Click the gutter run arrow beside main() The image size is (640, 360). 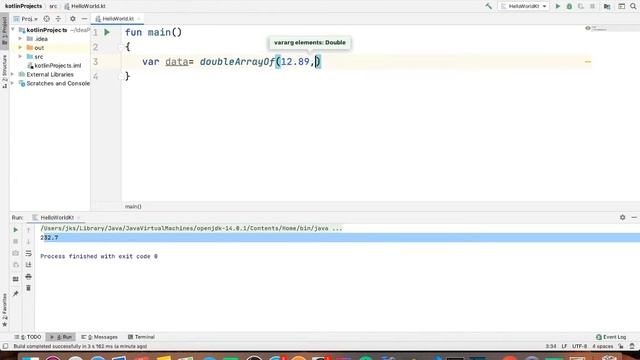click(x=107, y=32)
